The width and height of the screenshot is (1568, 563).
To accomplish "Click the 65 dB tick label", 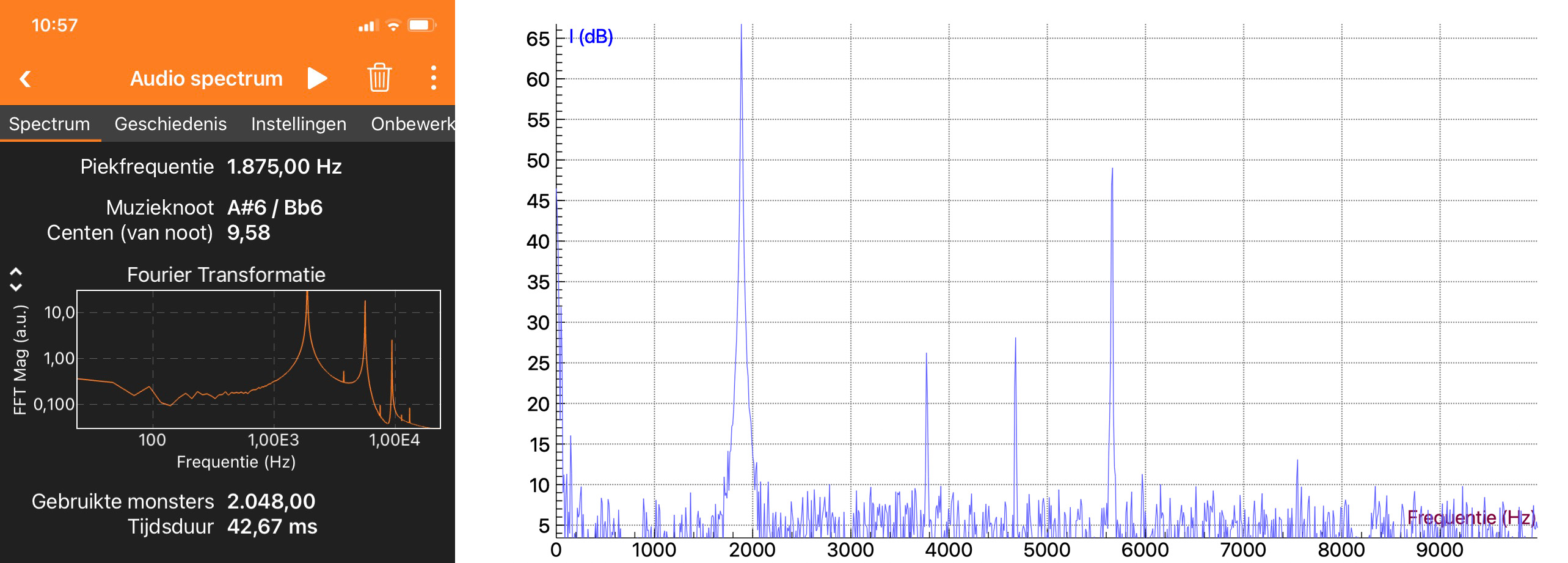I will coord(538,39).
